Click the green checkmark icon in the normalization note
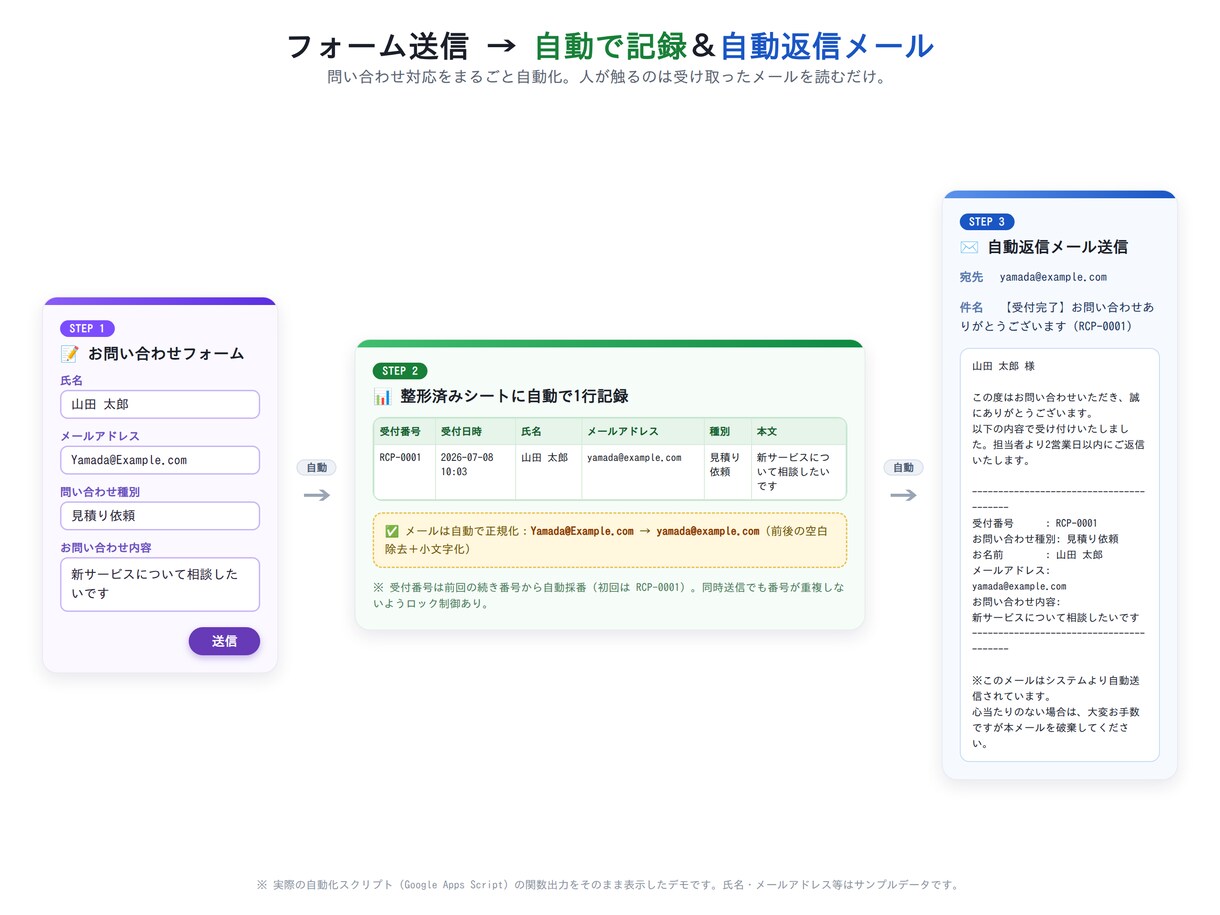1220x915 pixels. (392, 531)
